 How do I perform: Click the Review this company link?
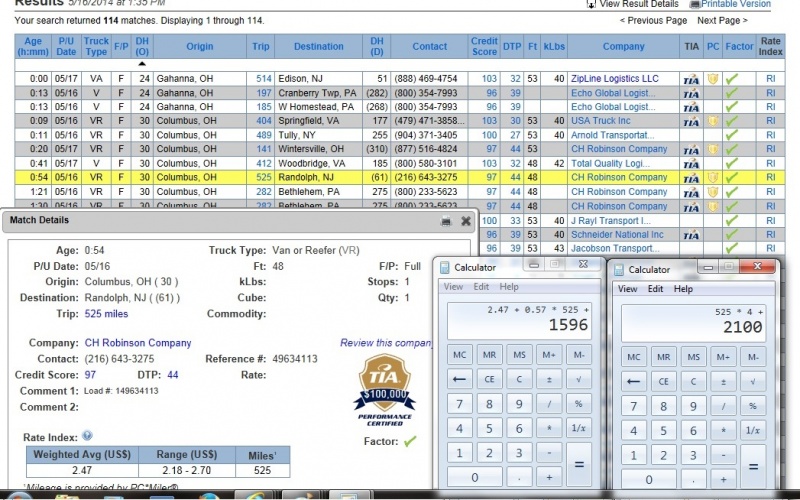pyautogui.click(x=386, y=343)
